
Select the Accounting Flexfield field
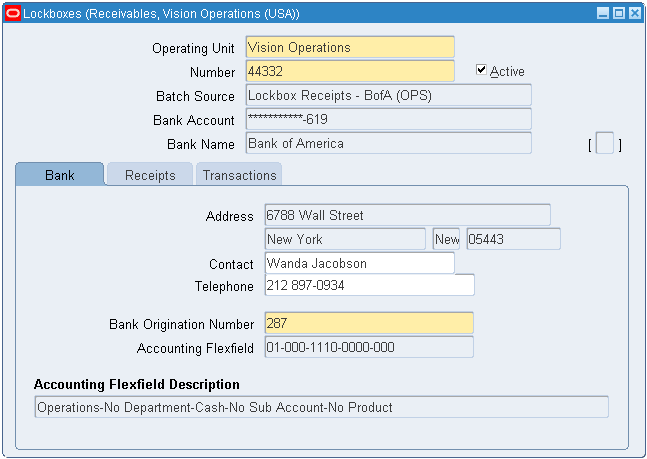point(368,348)
